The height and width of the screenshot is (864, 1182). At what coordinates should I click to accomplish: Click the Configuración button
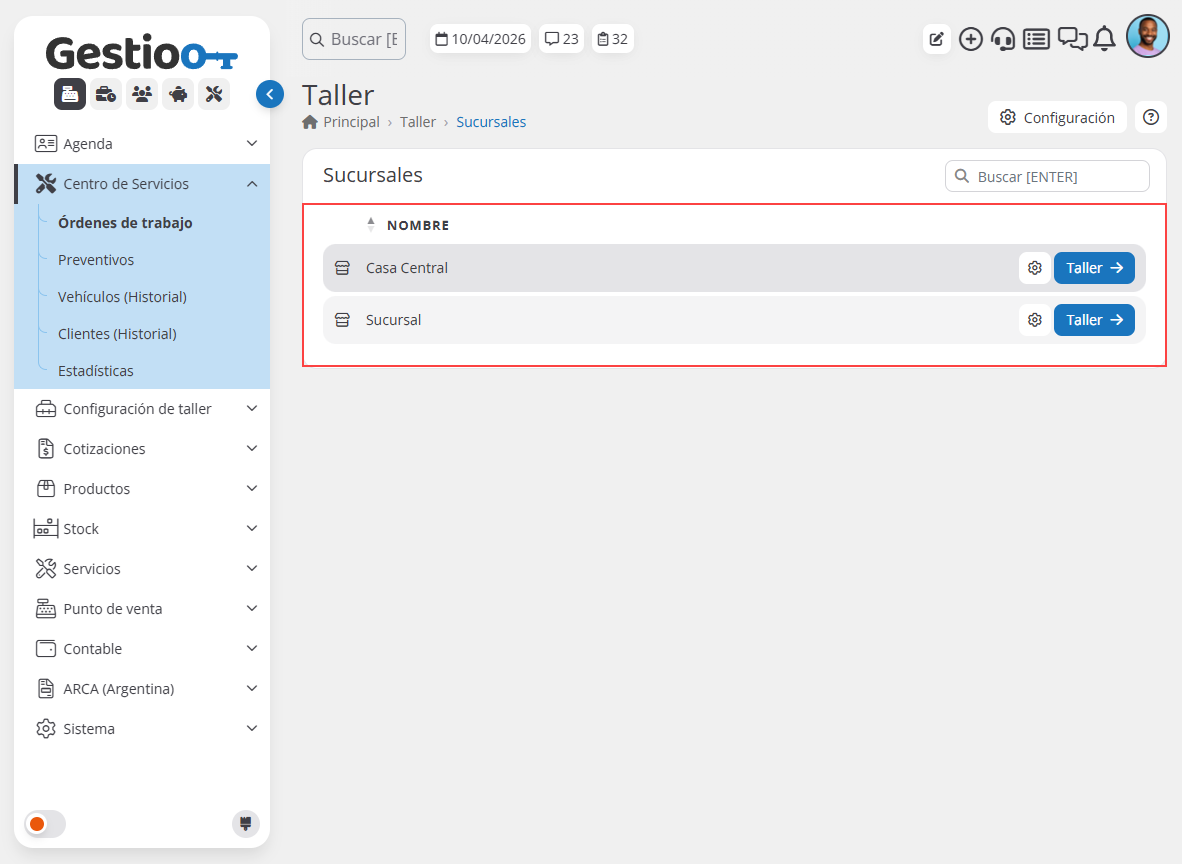click(1057, 117)
